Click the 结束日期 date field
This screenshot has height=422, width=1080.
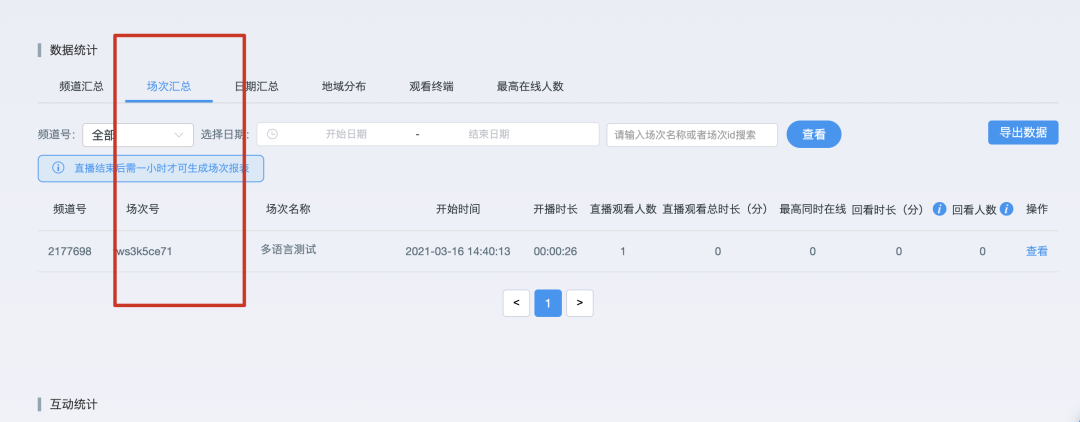tap(489, 134)
